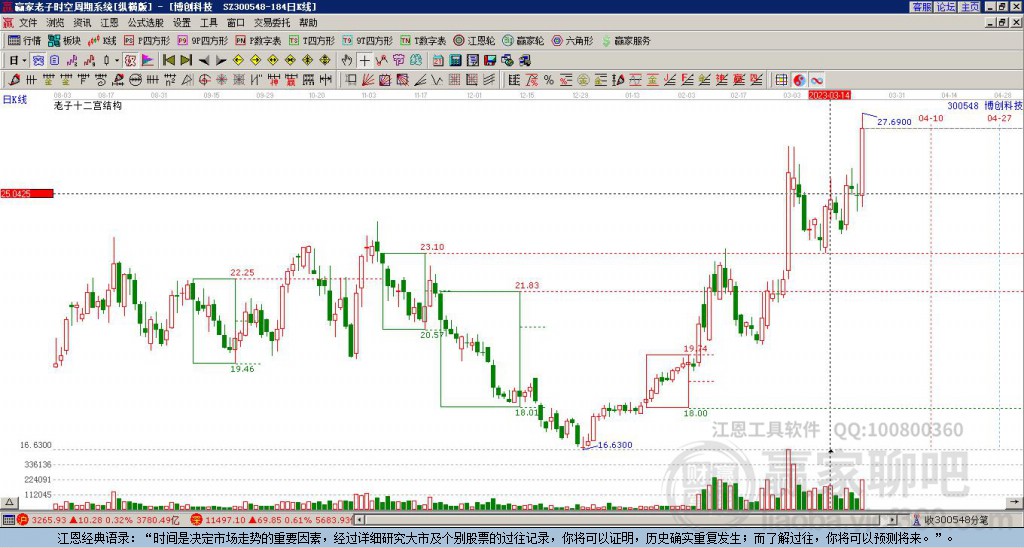Jump to last bar icon
This screenshot has height=548, width=1024.
[x=186, y=61]
